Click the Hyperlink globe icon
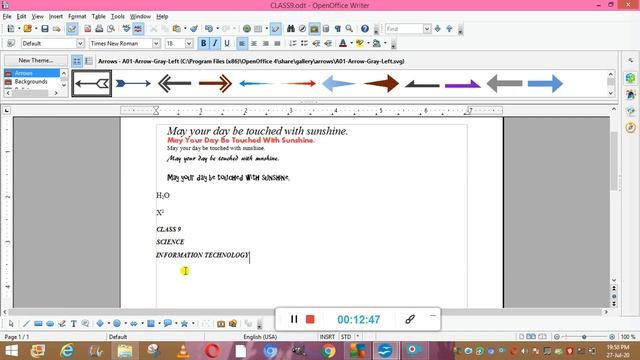Viewport: 640px width, 360px height. pyautogui.click(x=247, y=29)
